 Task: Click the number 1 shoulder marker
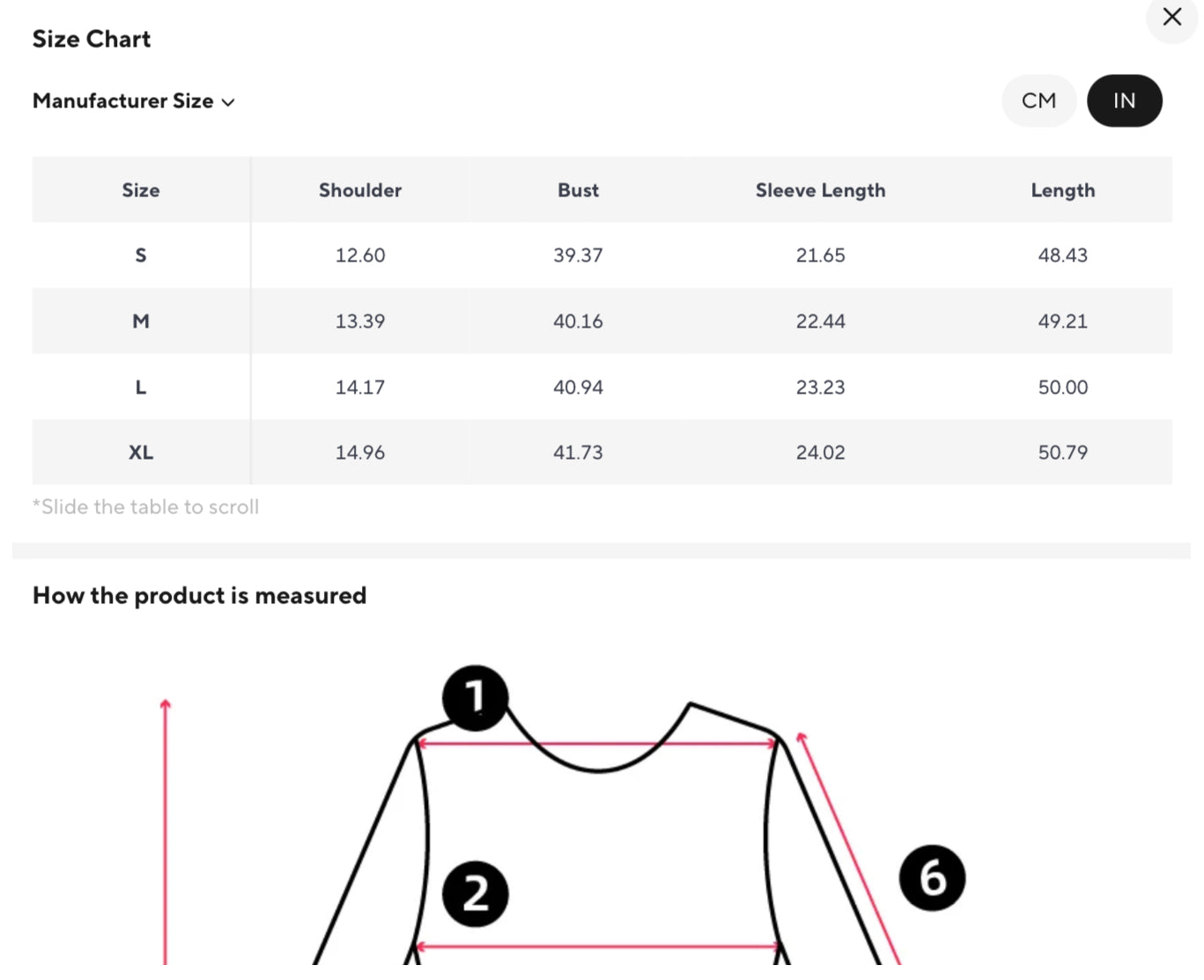tap(476, 697)
